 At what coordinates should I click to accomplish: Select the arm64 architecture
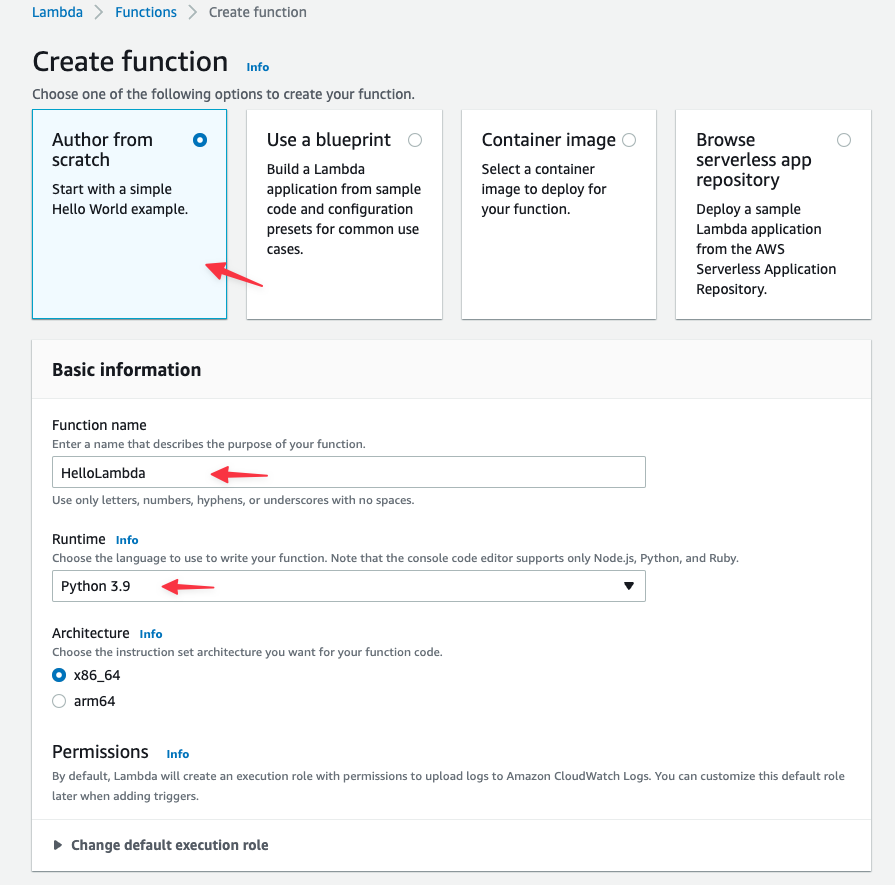(x=59, y=701)
